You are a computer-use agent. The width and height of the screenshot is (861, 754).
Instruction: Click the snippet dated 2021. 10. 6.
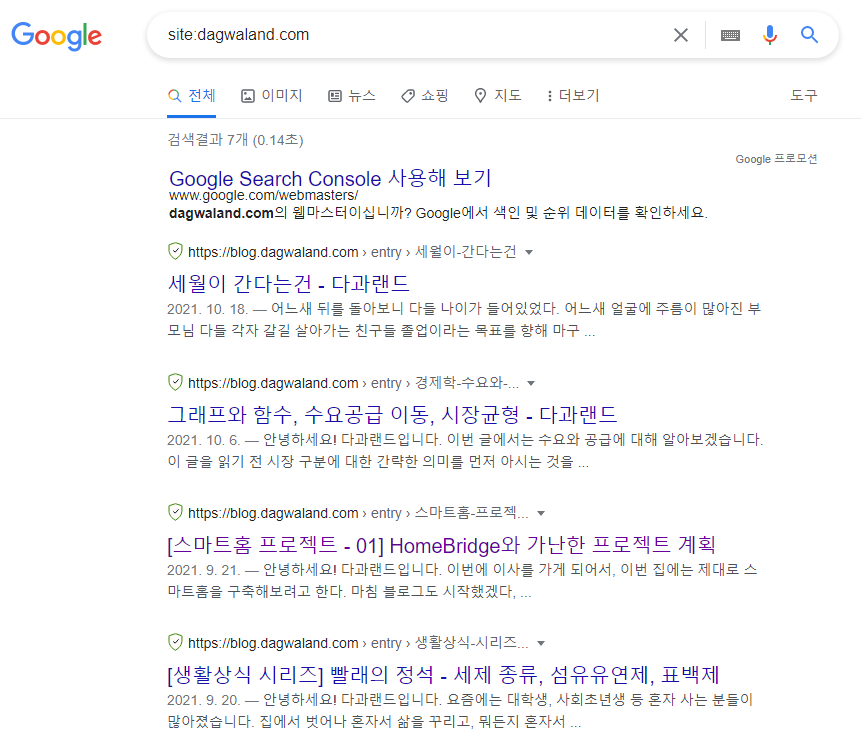coord(465,450)
